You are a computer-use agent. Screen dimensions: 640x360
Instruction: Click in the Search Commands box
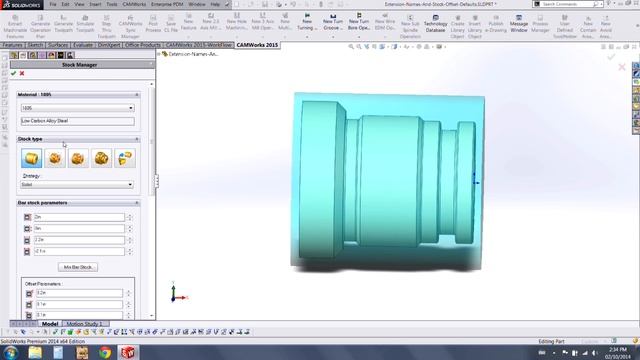point(568,4)
